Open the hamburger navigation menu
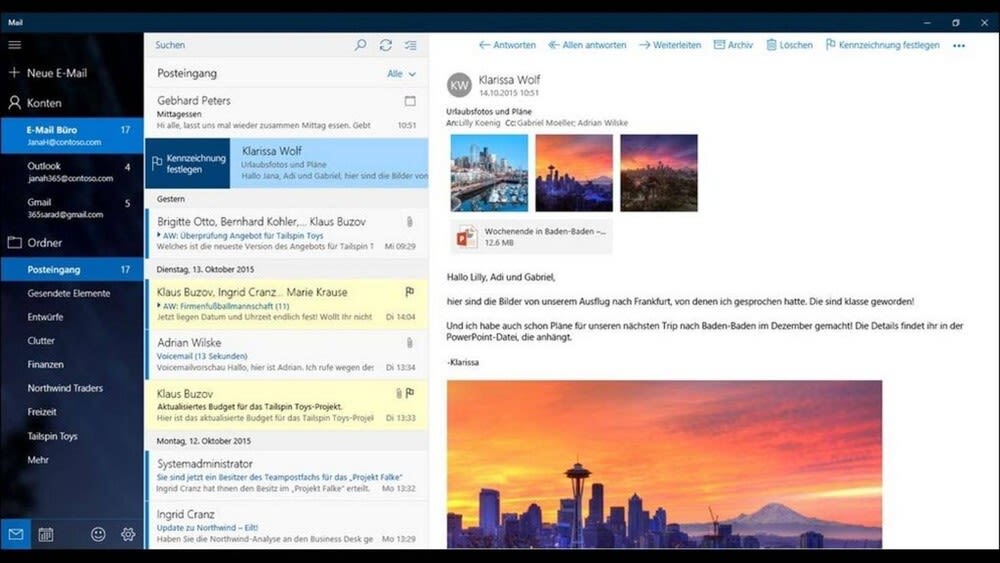This screenshot has height=563, width=1000. [x=14, y=45]
